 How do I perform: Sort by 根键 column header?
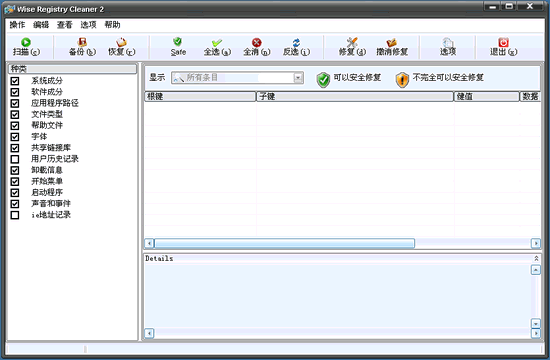pyautogui.click(x=200, y=96)
